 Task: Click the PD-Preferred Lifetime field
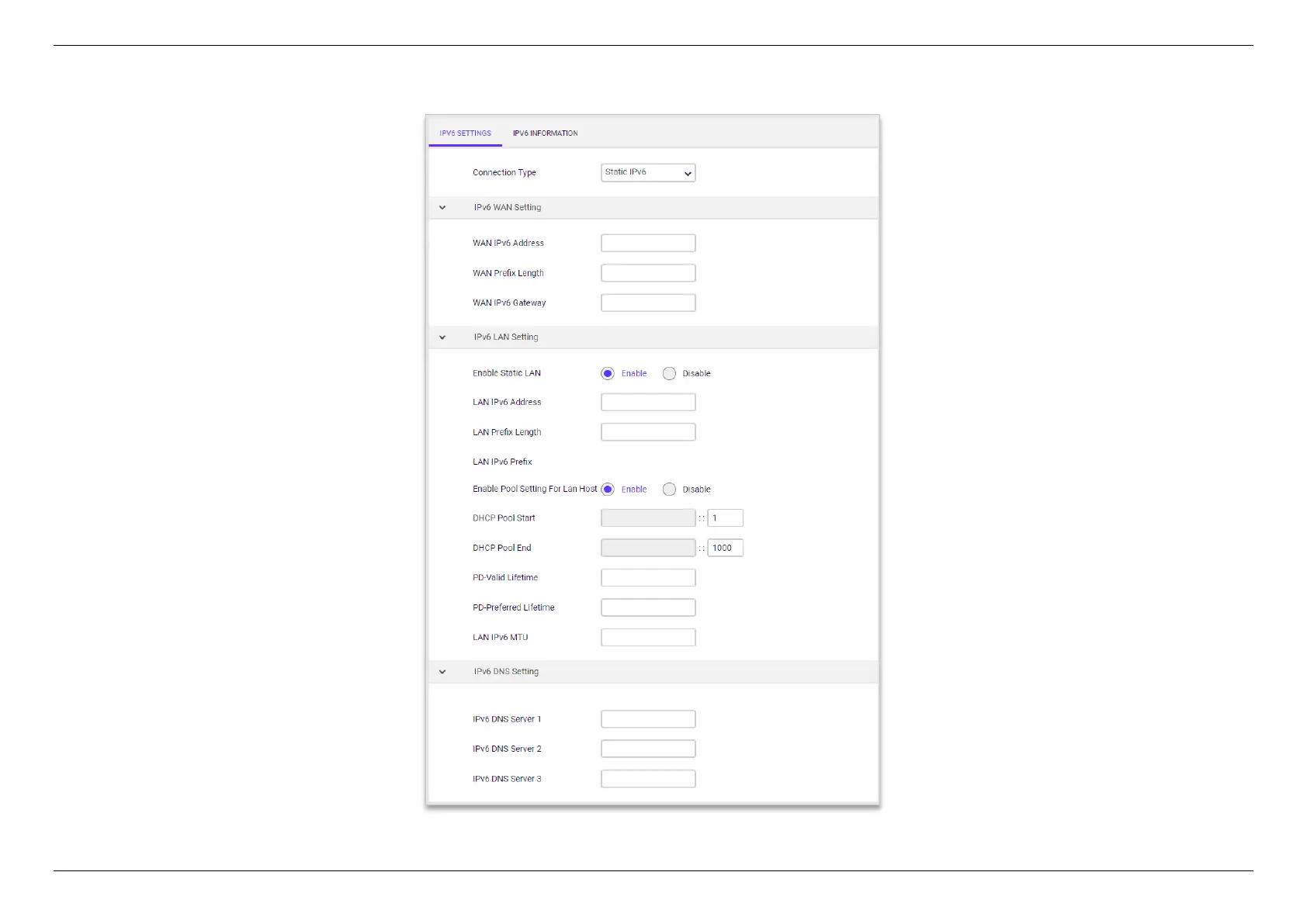tap(648, 607)
